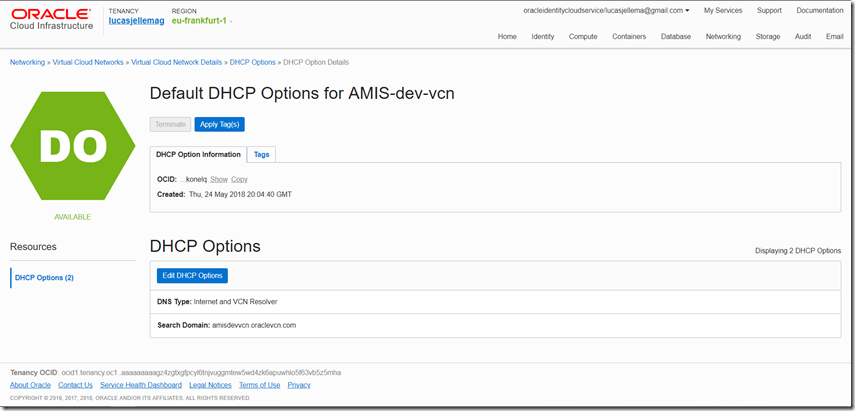Open the Compute menu item
This screenshot has width=855, height=411.
point(583,36)
